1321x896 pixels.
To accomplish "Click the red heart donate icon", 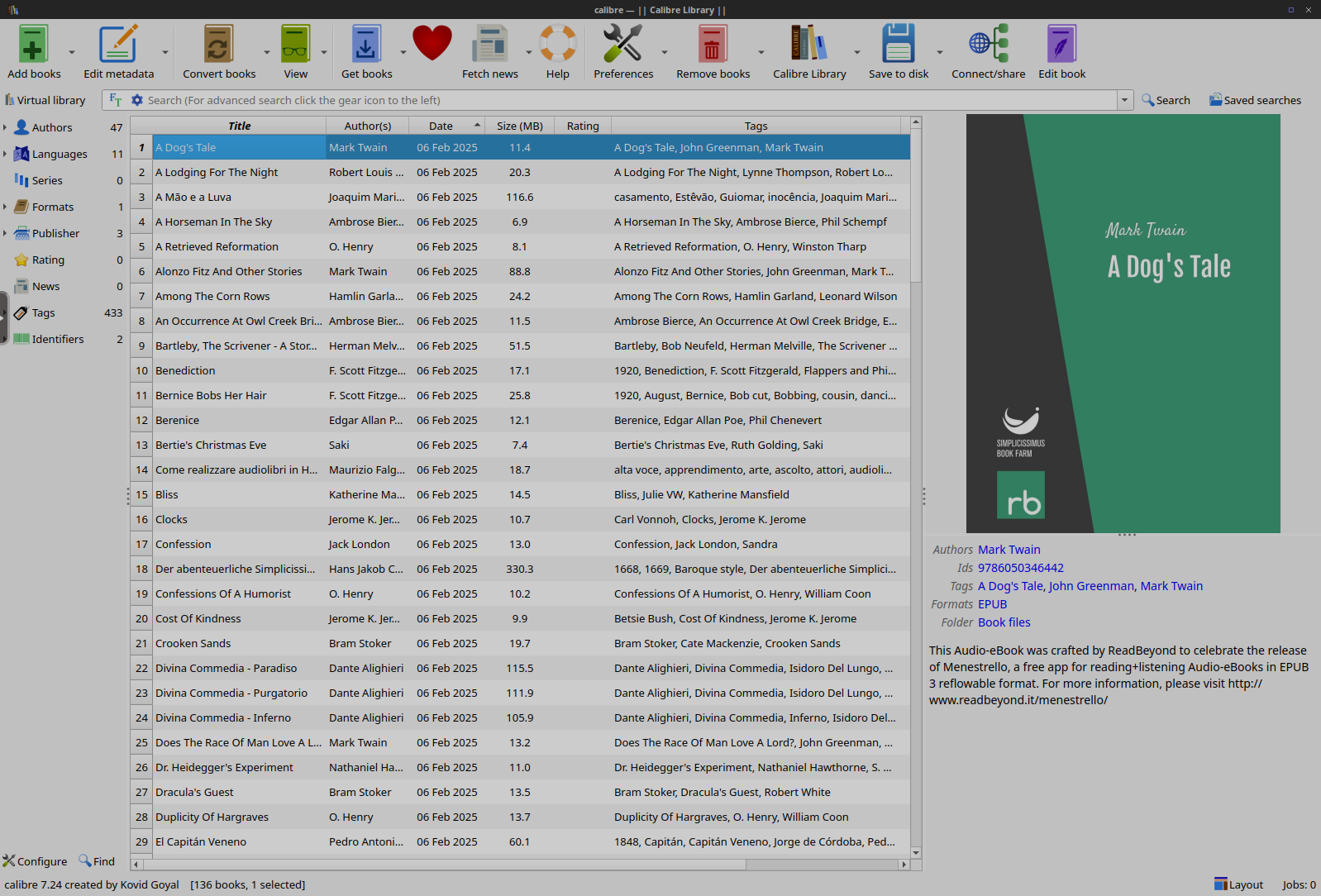I will [x=432, y=43].
